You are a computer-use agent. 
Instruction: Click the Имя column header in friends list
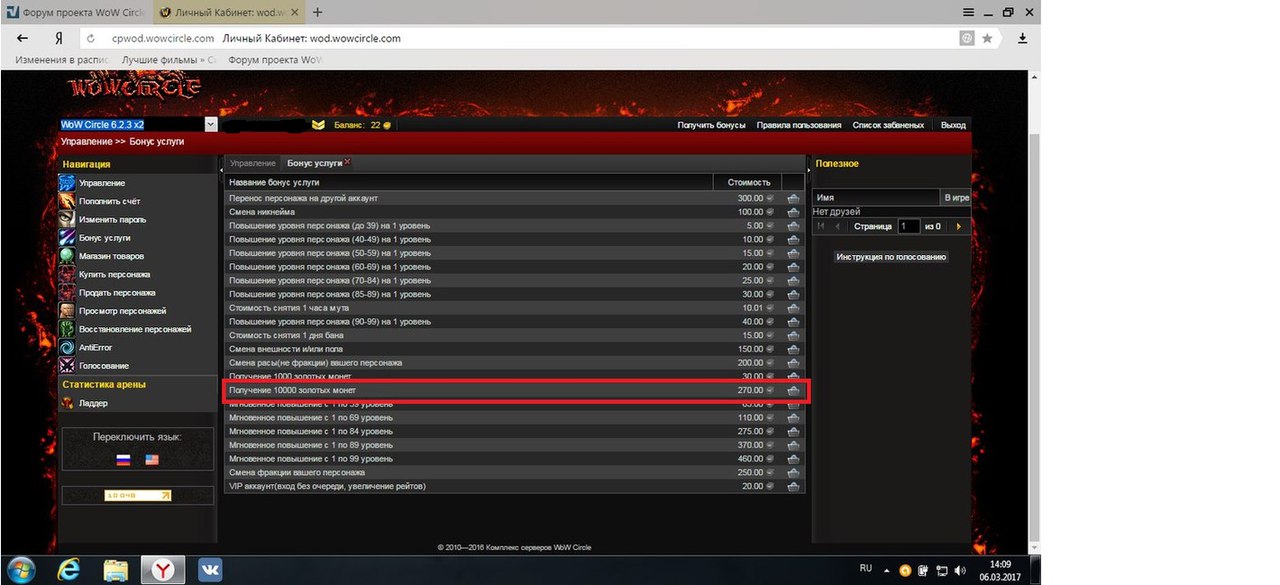coord(876,198)
